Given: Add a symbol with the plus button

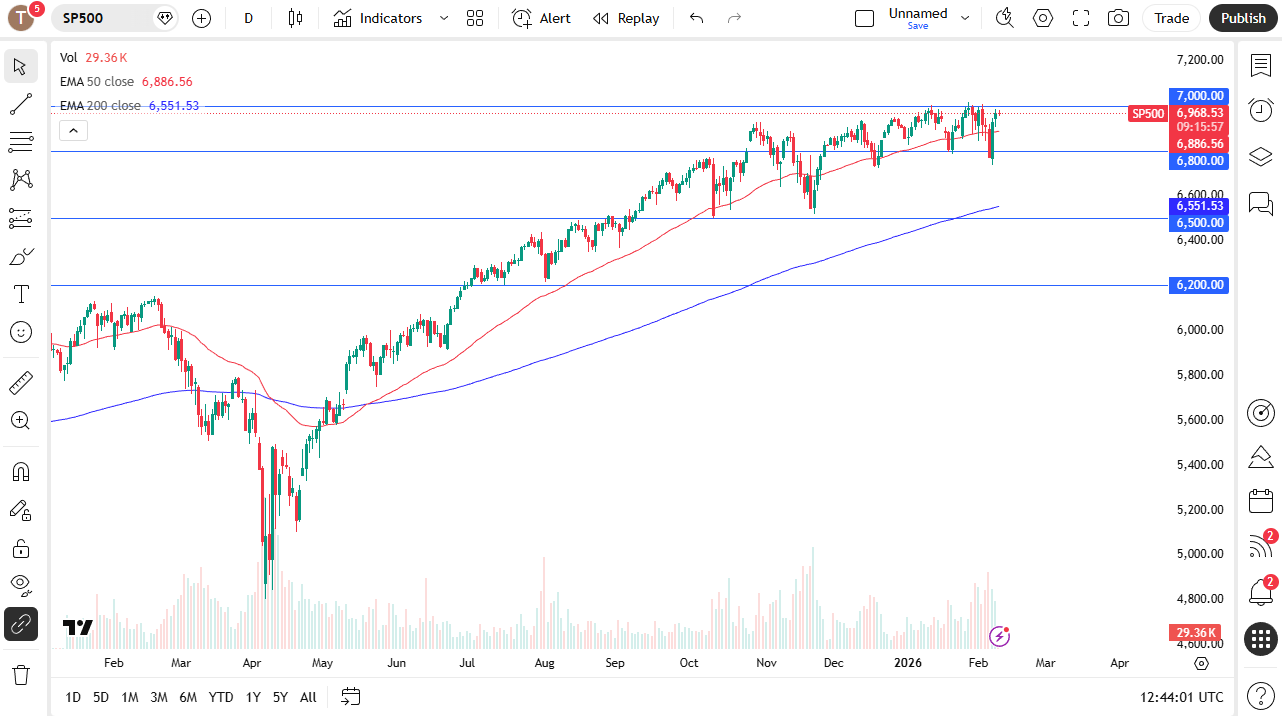Looking at the screenshot, I should click(x=201, y=18).
